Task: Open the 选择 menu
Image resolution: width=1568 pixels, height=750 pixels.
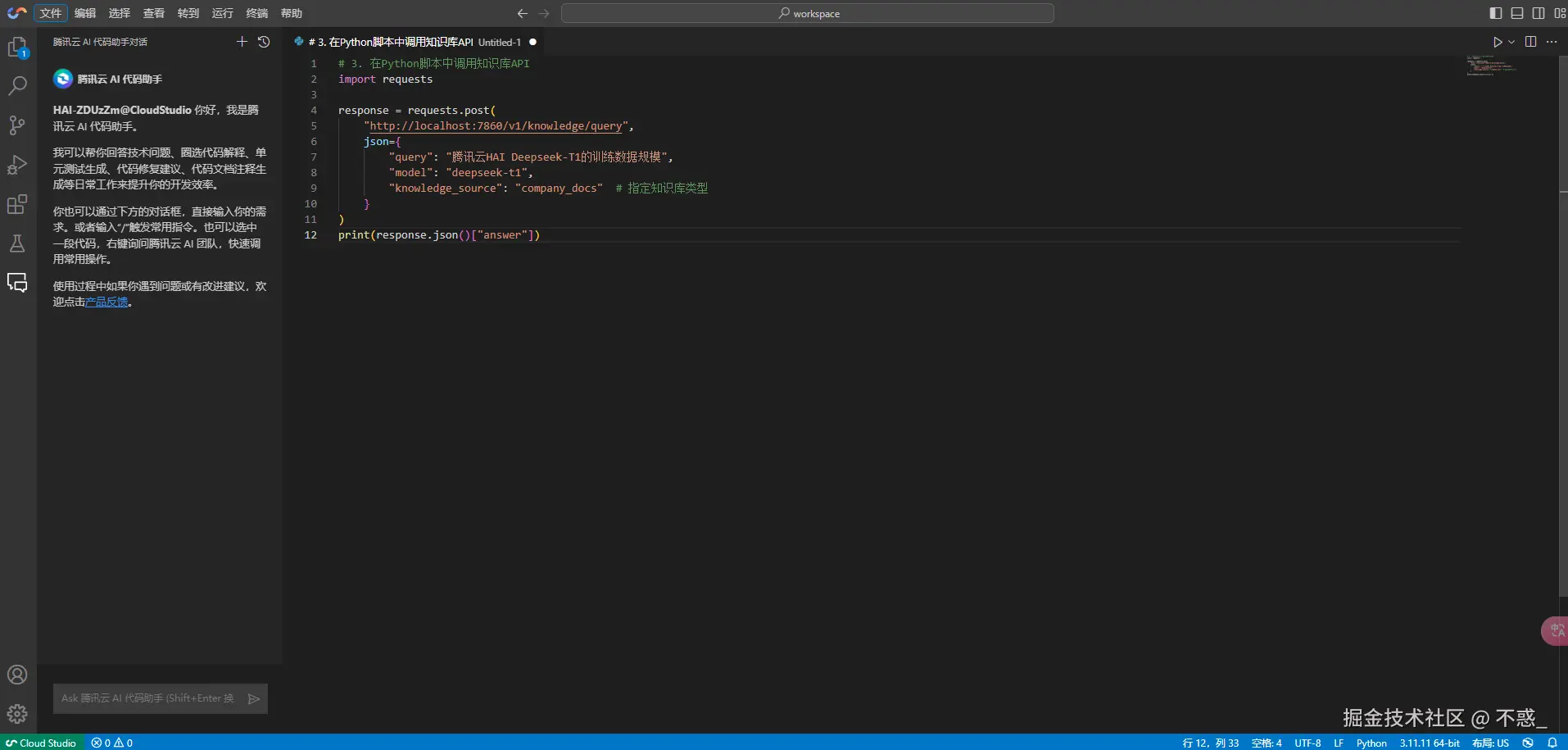Action: [x=120, y=13]
